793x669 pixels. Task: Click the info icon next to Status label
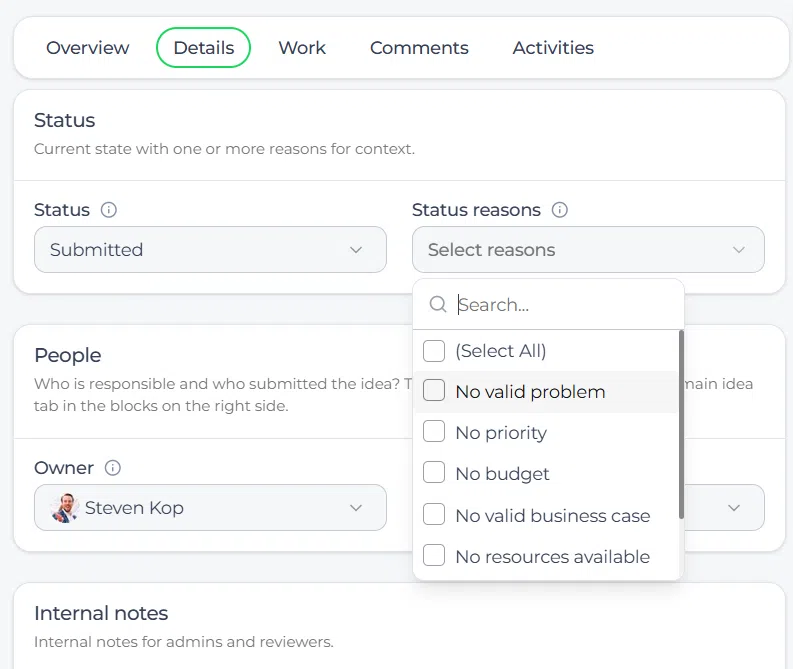(109, 209)
